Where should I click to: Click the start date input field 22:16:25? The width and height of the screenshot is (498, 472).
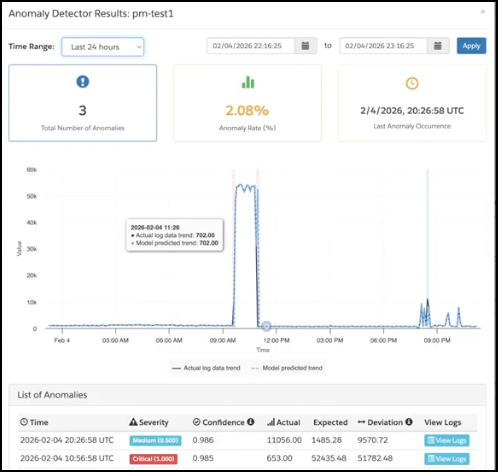[251, 46]
